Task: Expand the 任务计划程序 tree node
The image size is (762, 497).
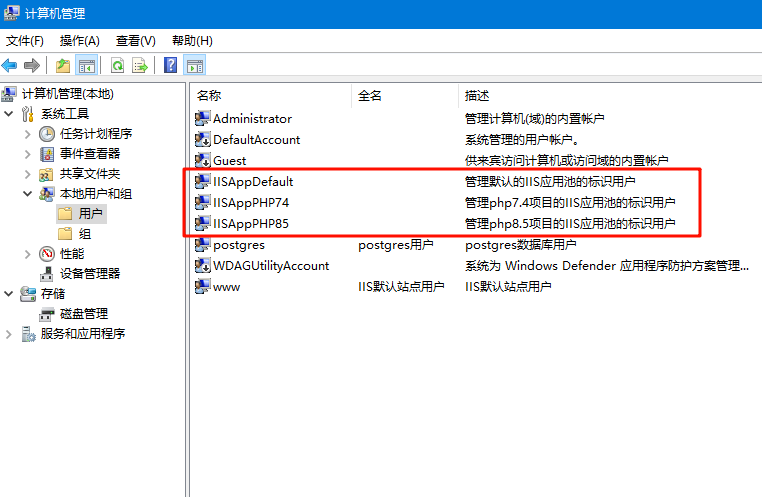Action: tap(27, 134)
